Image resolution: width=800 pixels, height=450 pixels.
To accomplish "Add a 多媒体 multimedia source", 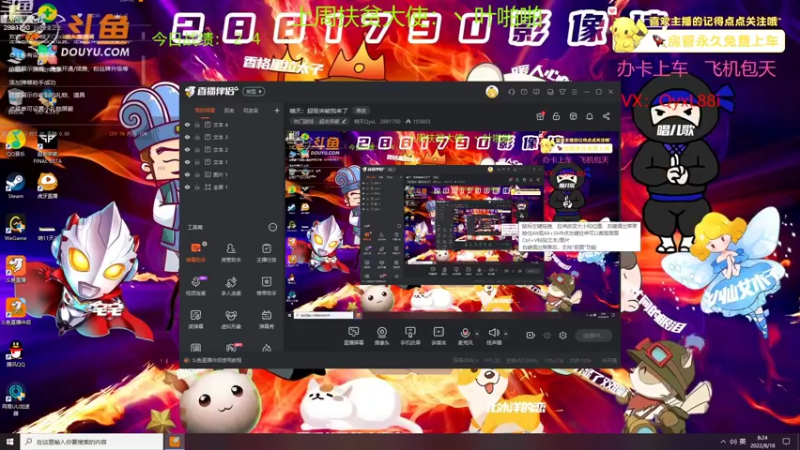I will (x=439, y=336).
